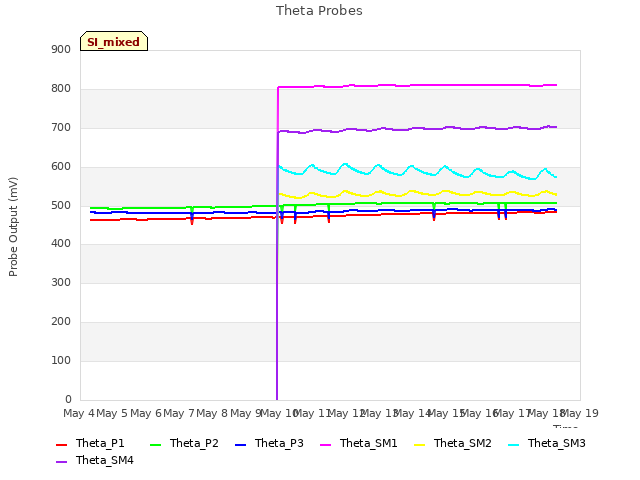Click the magenta Theta_SM1 legend swatch

[x=326, y=444]
